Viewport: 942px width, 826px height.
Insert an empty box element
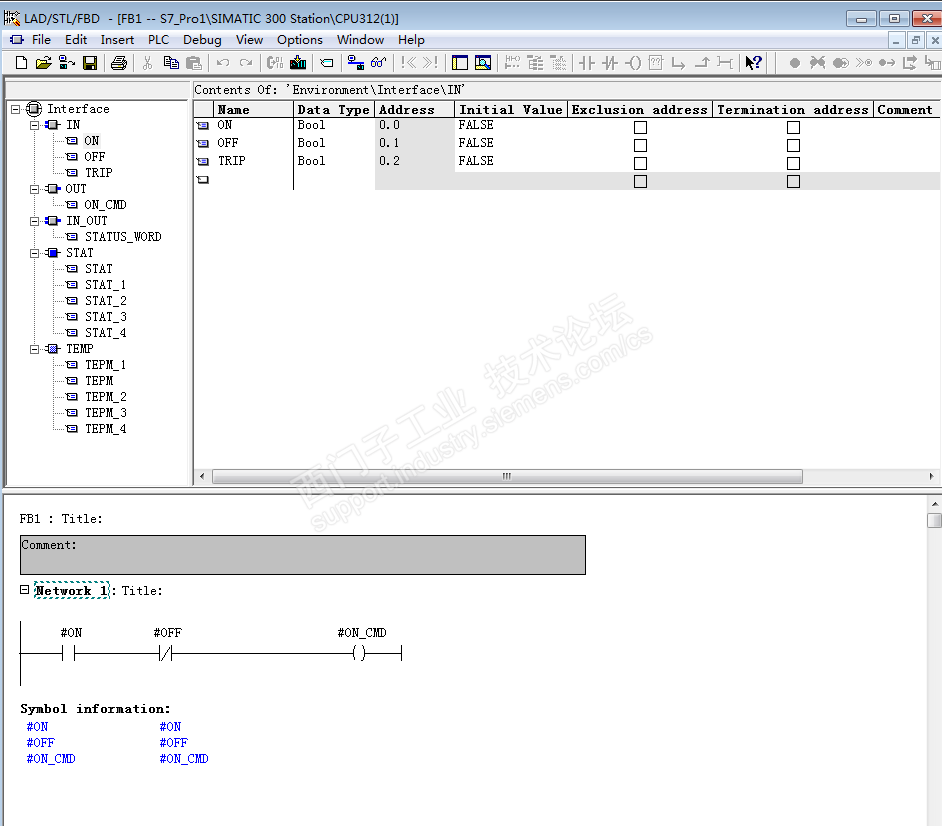[x=656, y=62]
